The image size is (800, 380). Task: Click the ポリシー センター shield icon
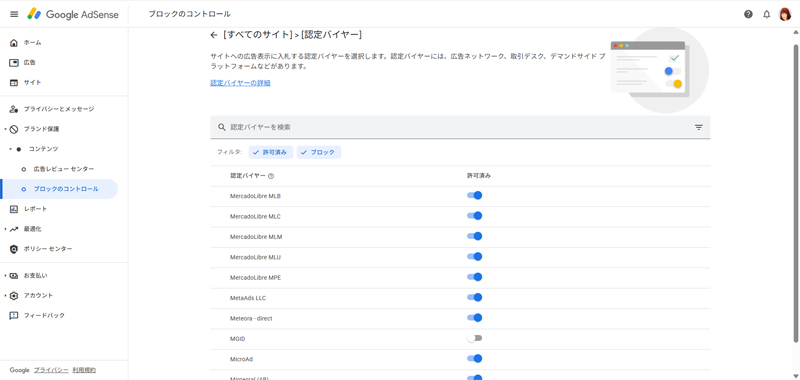(14, 249)
